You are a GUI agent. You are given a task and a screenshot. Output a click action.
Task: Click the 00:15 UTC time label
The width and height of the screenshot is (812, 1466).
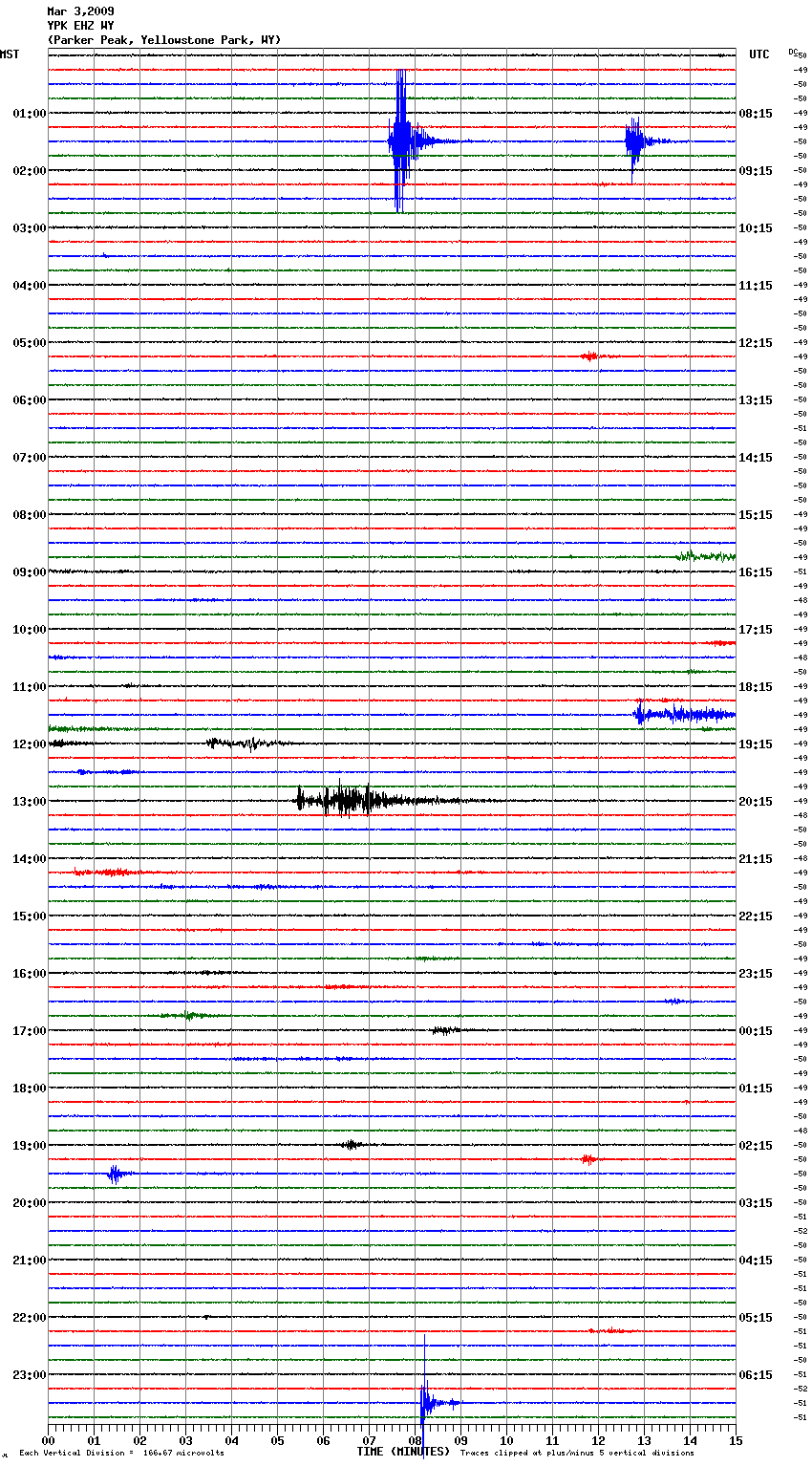pos(756,1031)
